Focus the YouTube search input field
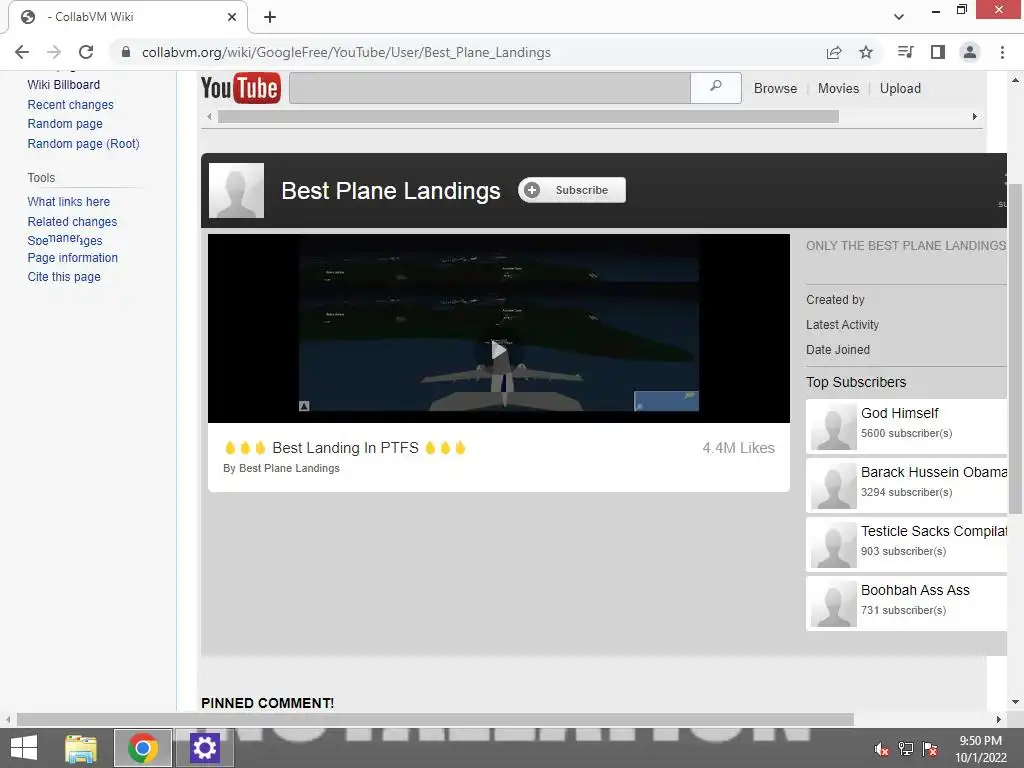This screenshot has height=768, width=1024. point(490,88)
